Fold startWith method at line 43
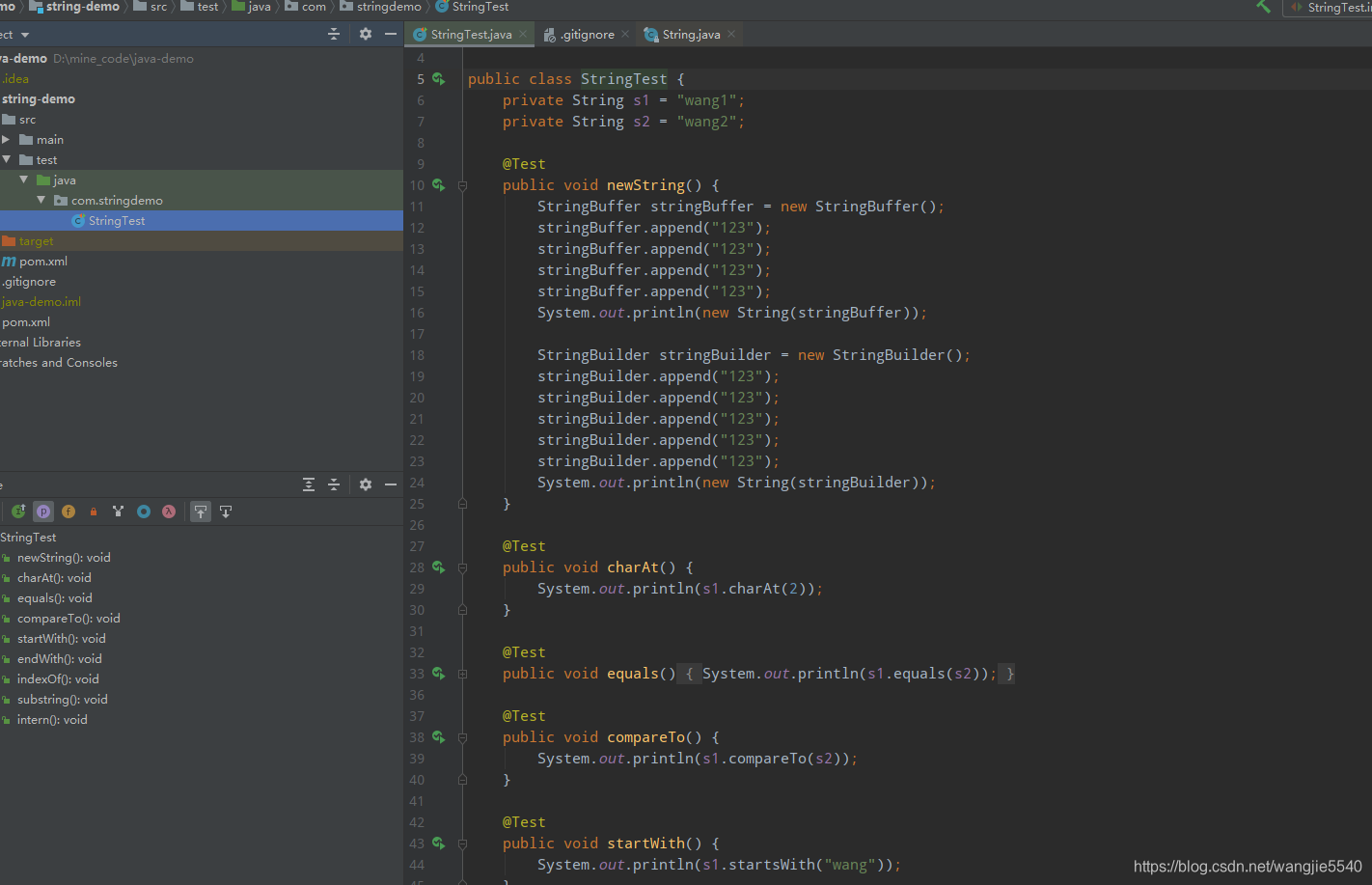Screen dimensions: 1372x885 tap(462, 844)
